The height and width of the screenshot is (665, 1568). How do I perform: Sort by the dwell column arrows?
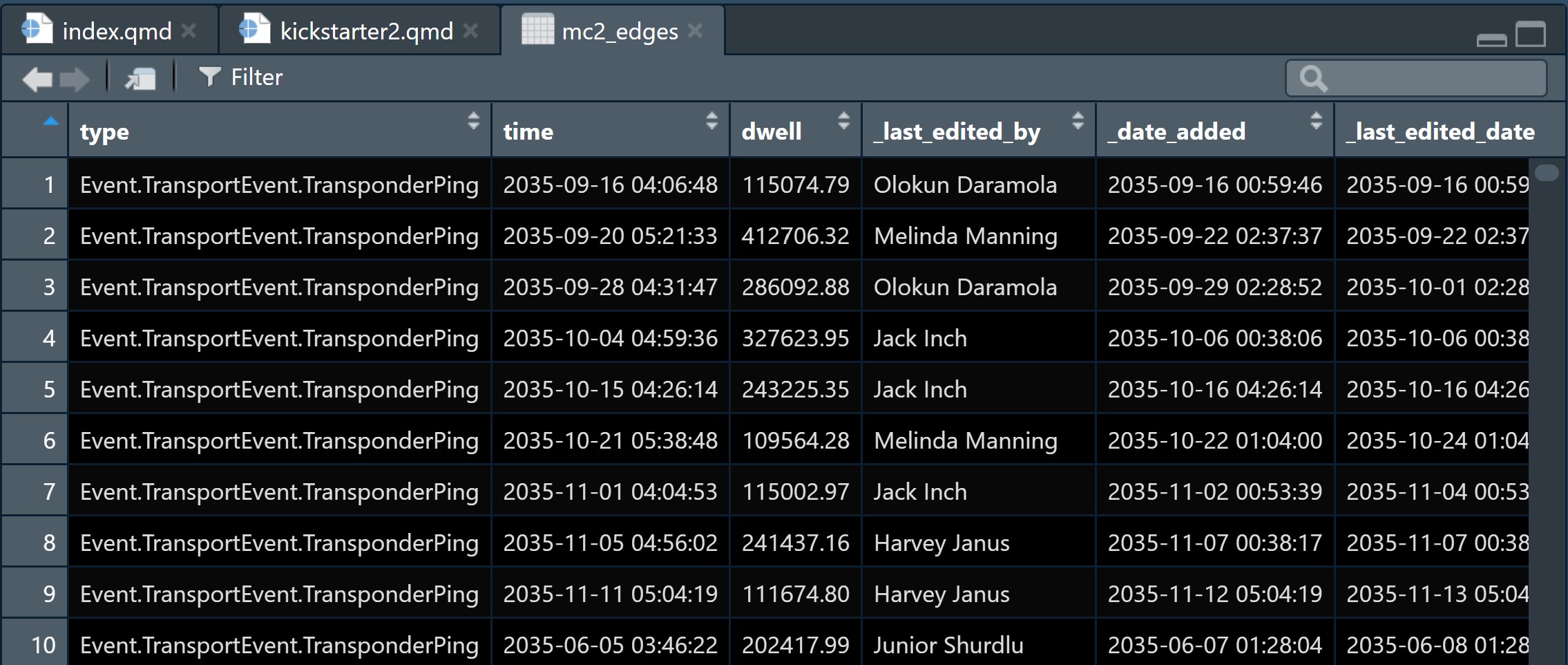tap(843, 121)
